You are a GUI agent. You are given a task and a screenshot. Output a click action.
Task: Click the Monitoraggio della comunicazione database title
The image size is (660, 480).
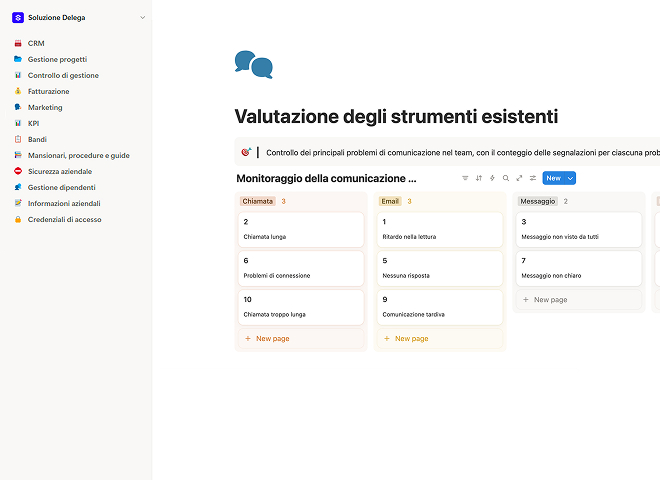point(326,179)
